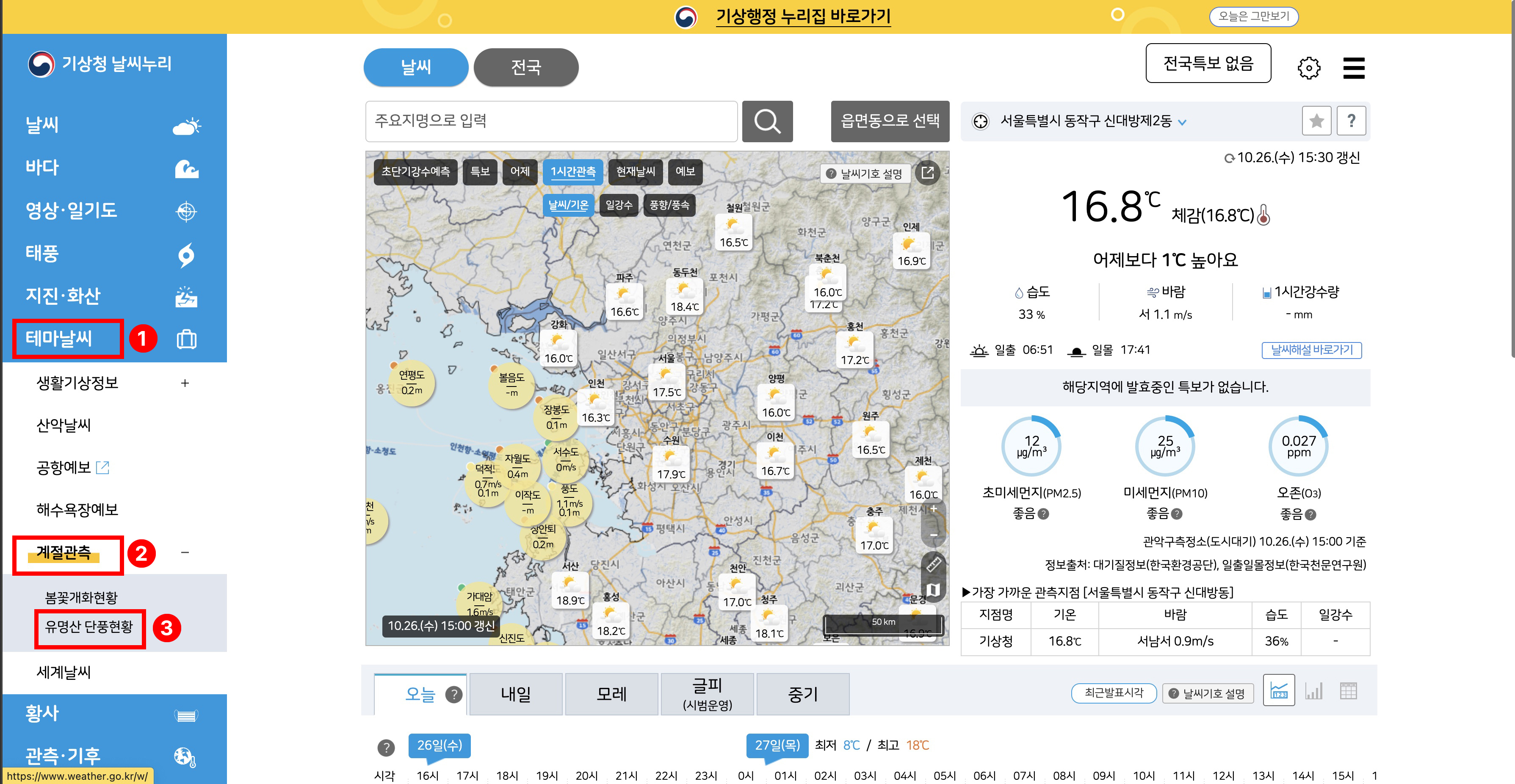1515x784 pixels.
Task: Open the 읍면동으로 선택 region selector
Action: 890,121
